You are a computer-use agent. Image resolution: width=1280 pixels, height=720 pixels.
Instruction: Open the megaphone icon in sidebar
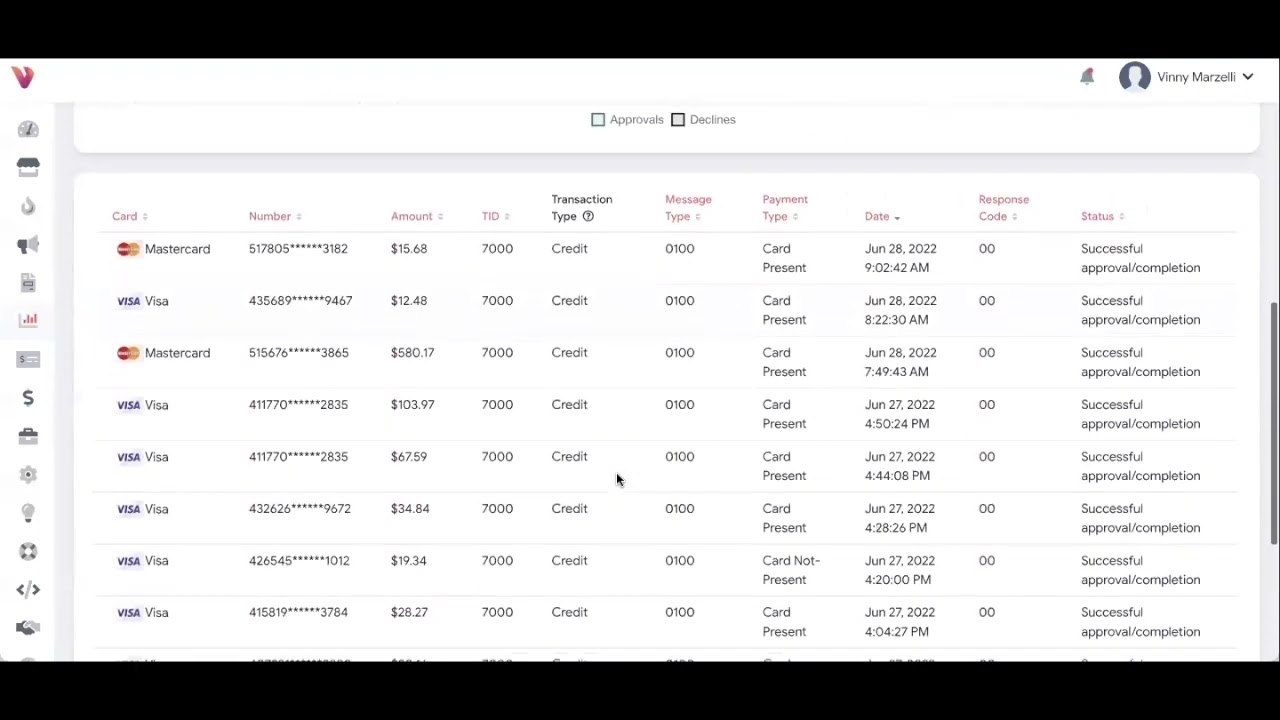[28, 245]
